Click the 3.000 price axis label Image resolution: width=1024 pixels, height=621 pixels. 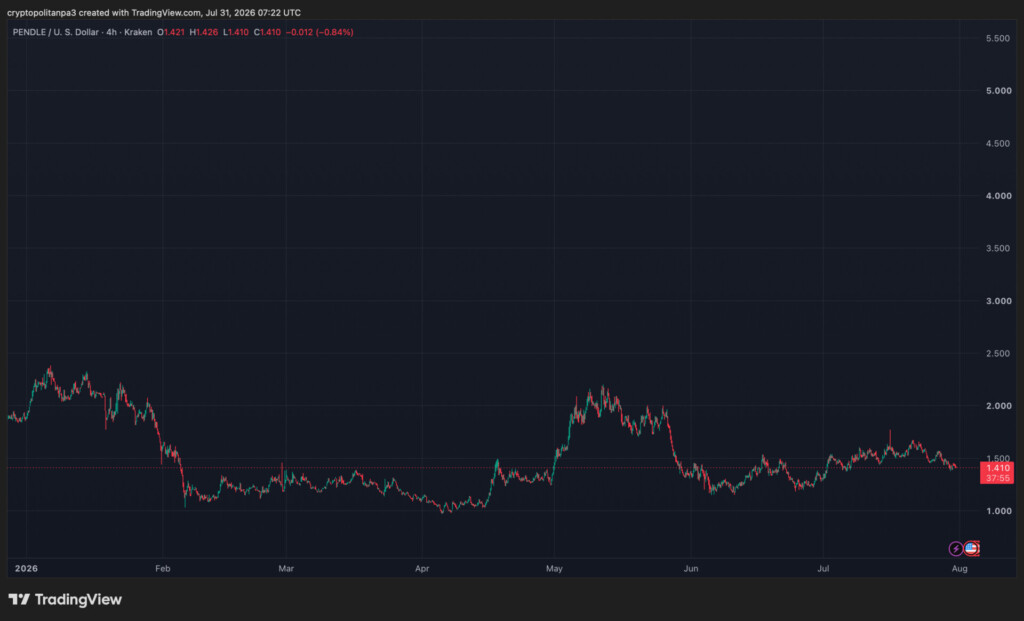click(998, 301)
